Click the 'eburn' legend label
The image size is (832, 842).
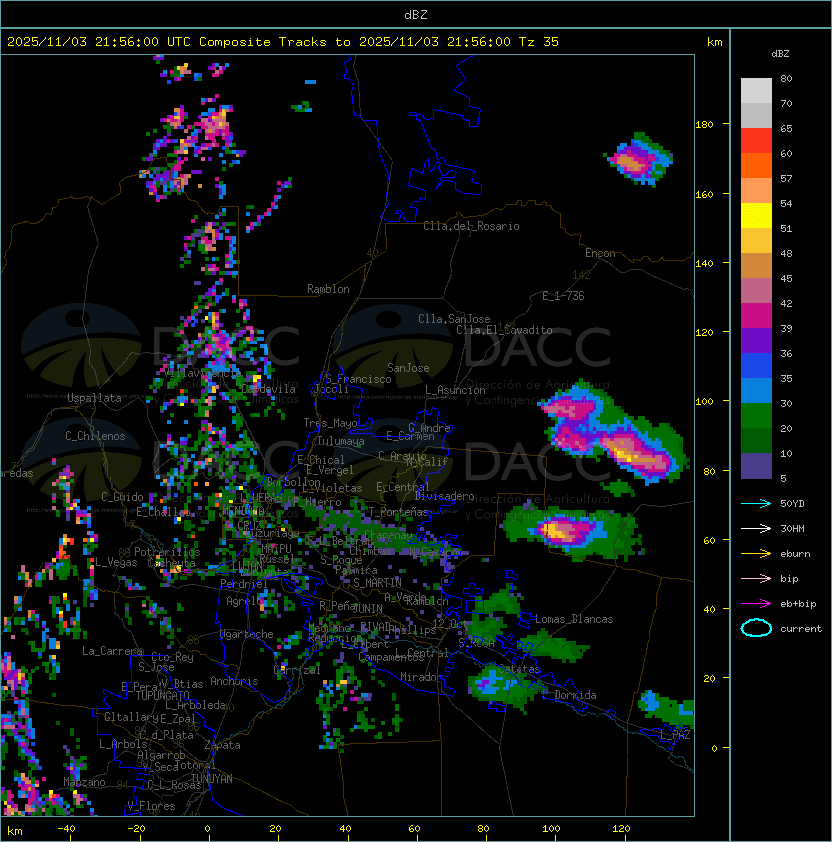point(795,554)
